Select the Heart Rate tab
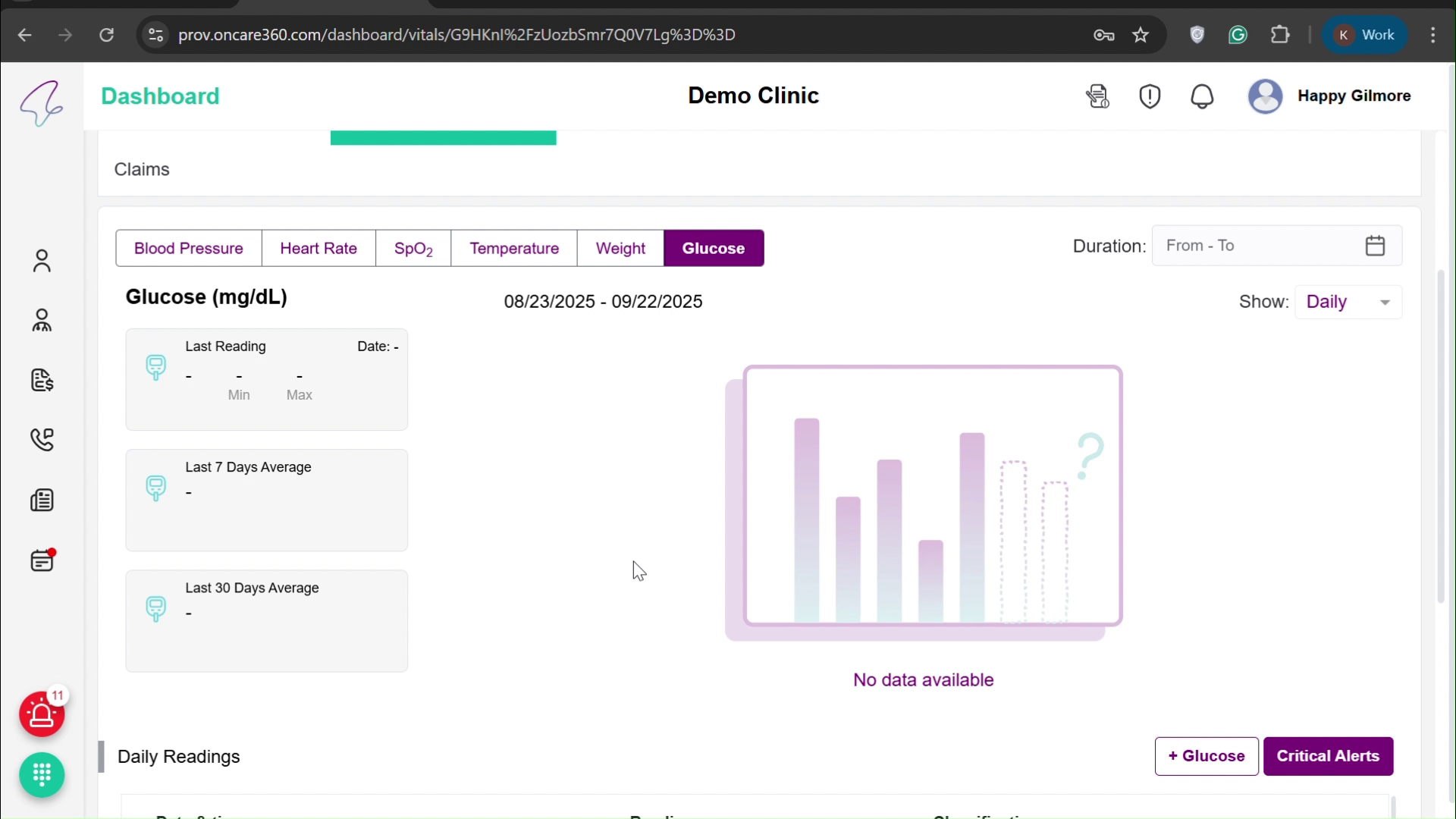Screen dimensions: 1456x819 tap(318, 248)
